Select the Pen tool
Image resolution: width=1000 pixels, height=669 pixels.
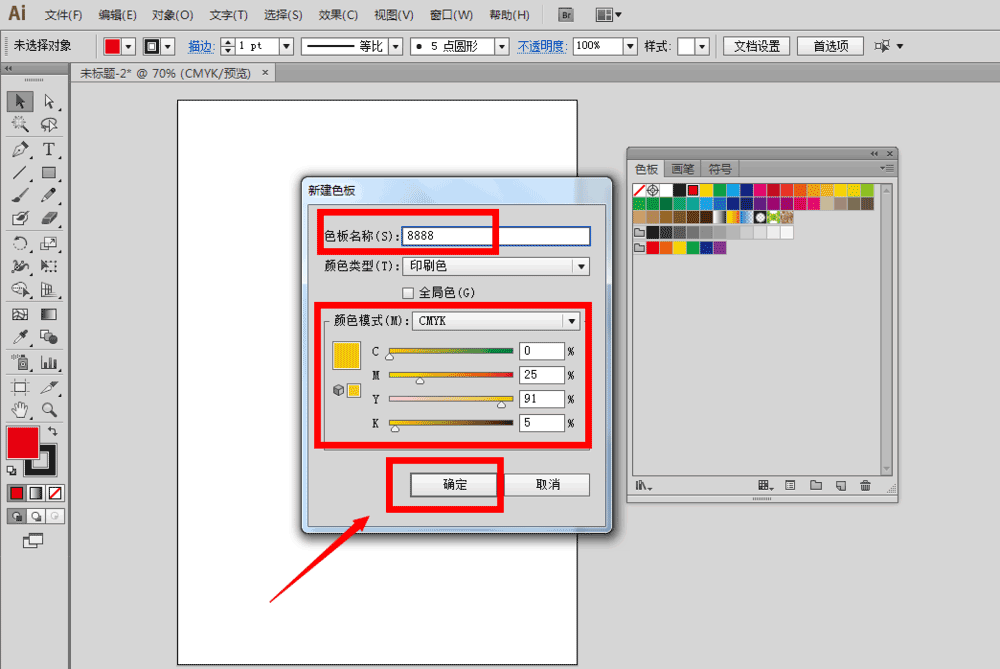pyautogui.click(x=20, y=149)
